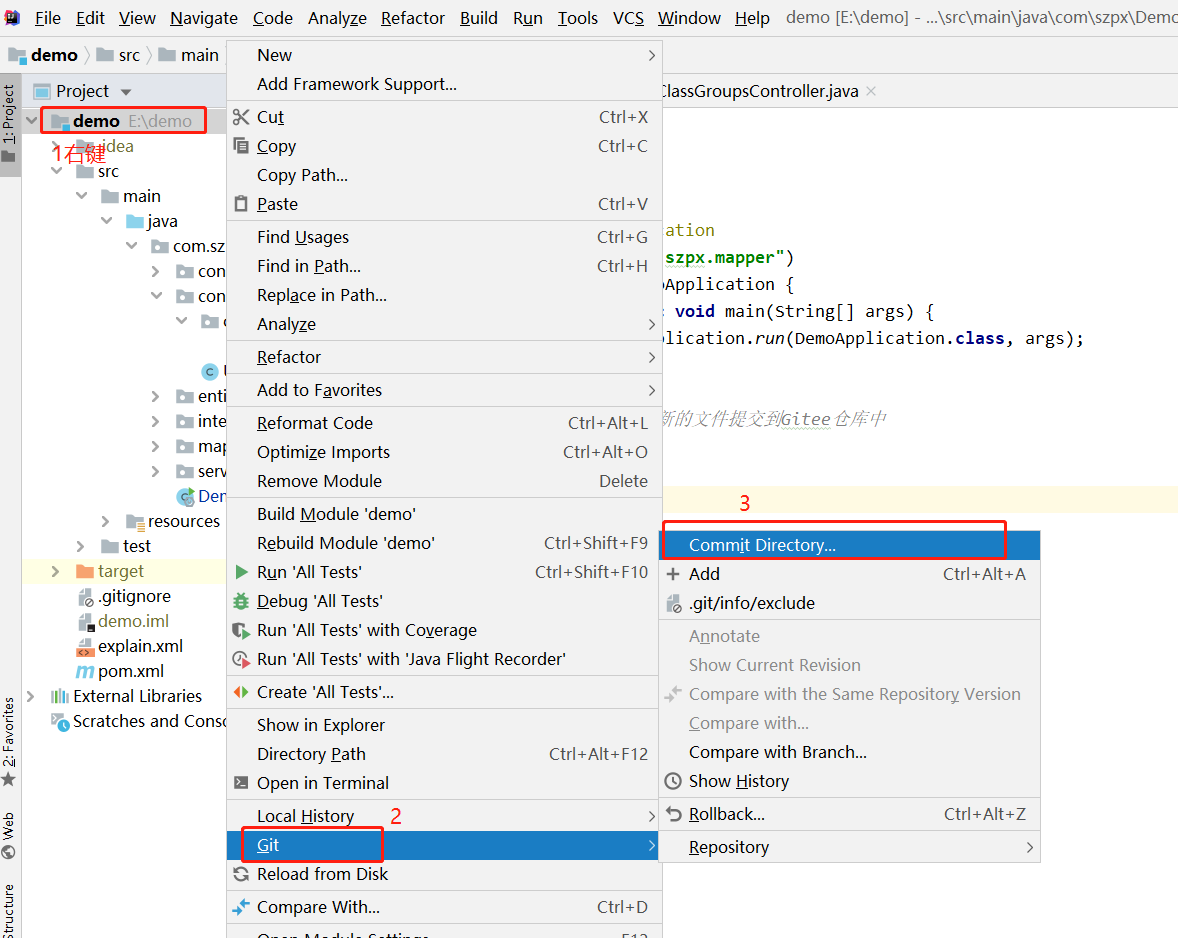1178x938 pixels.
Task: Choose Compare with Branch...
Action: tap(850, 753)
